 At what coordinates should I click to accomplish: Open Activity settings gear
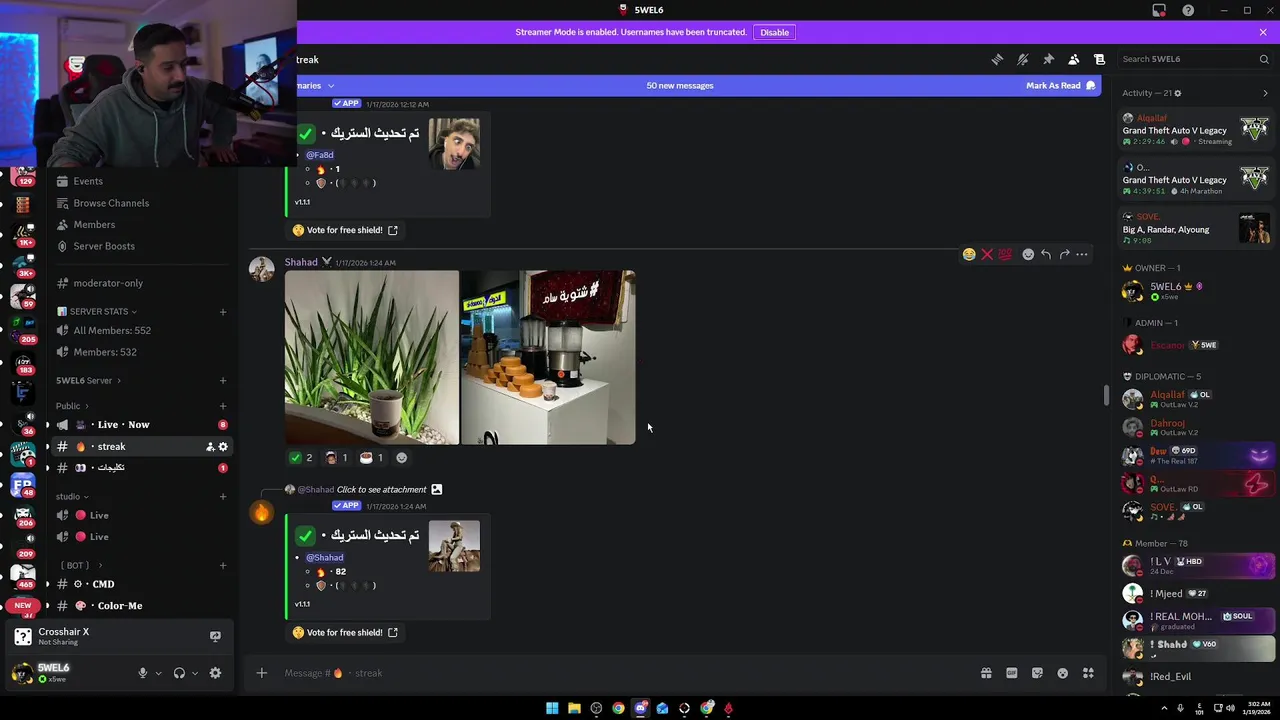(1177, 93)
